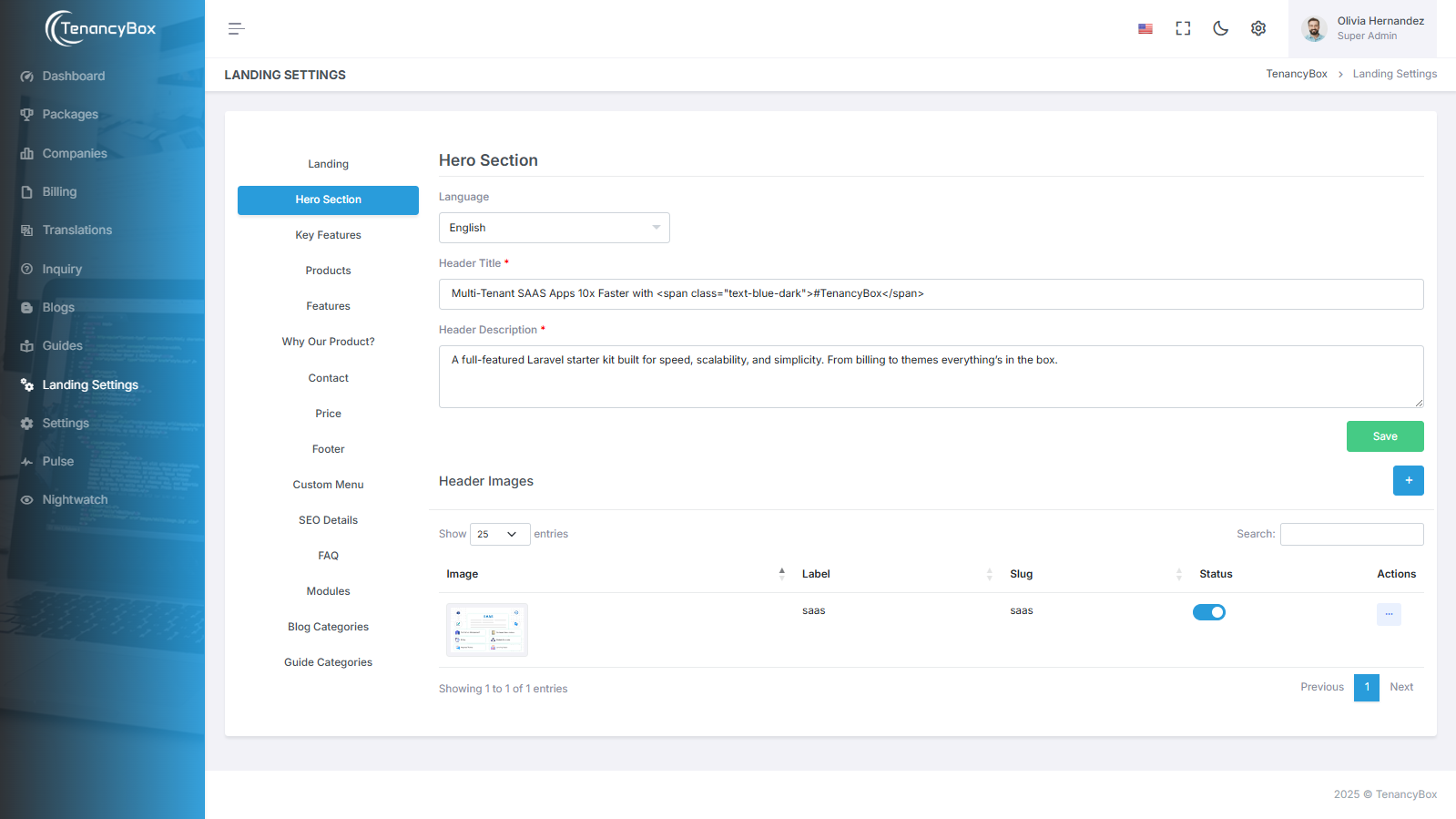Click the Packages trophy icon
The width and height of the screenshot is (1456, 819).
pyautogui.click(x=27, y=115)
